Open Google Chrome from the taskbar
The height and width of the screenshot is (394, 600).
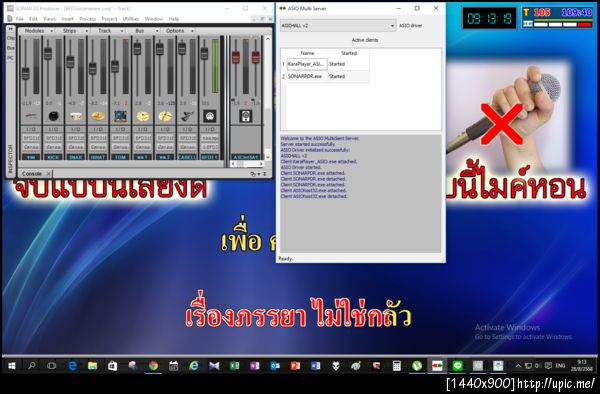point(153,366)
